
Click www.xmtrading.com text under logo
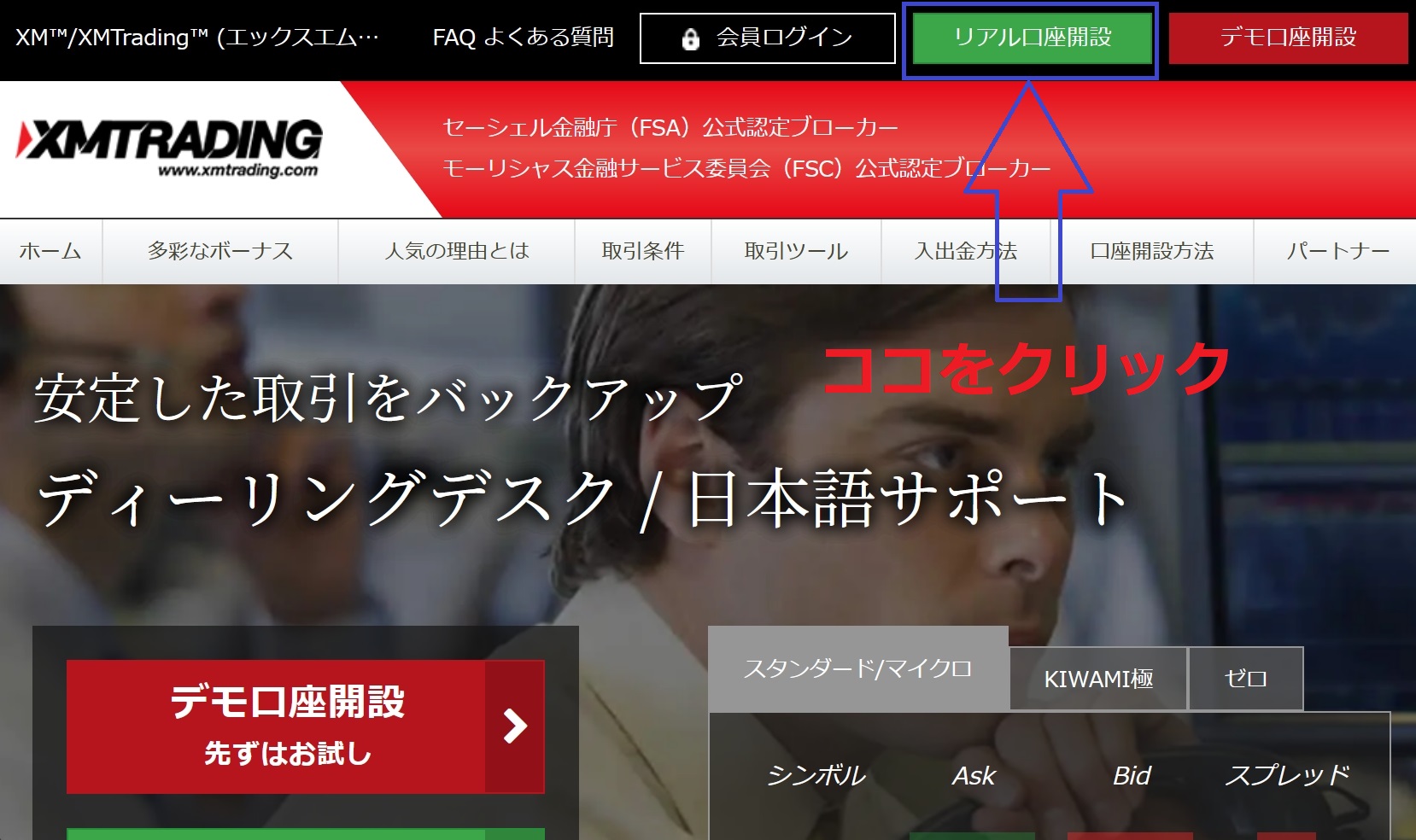point(237,170)
